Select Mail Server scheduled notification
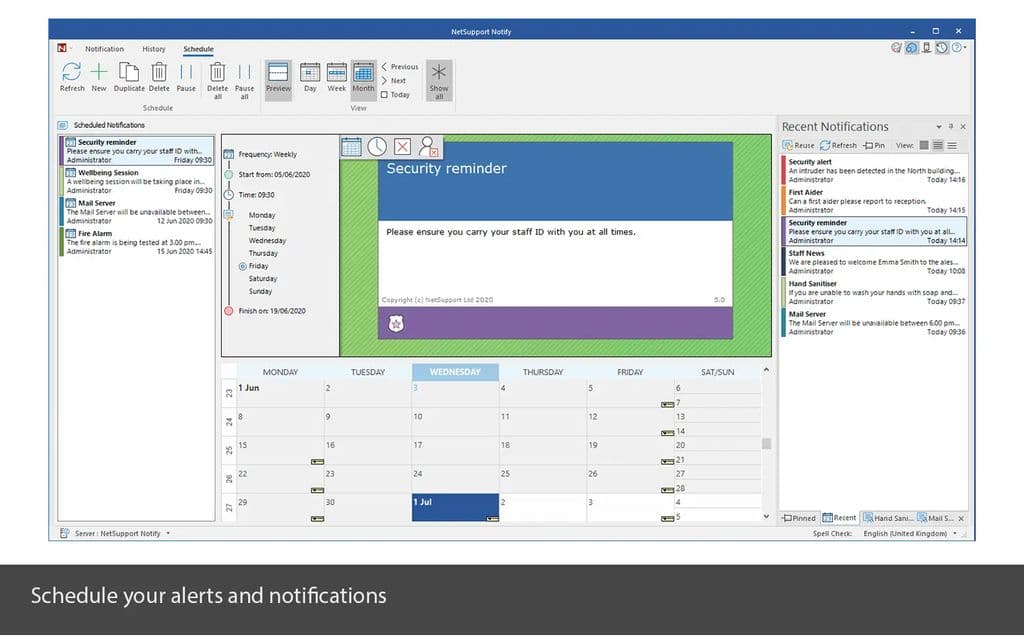Viewport: 1024px width, 640px height. [x=136, y=212]
